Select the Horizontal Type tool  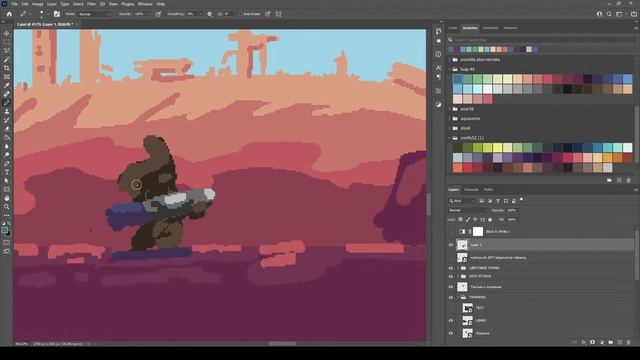tap(7, 172)
